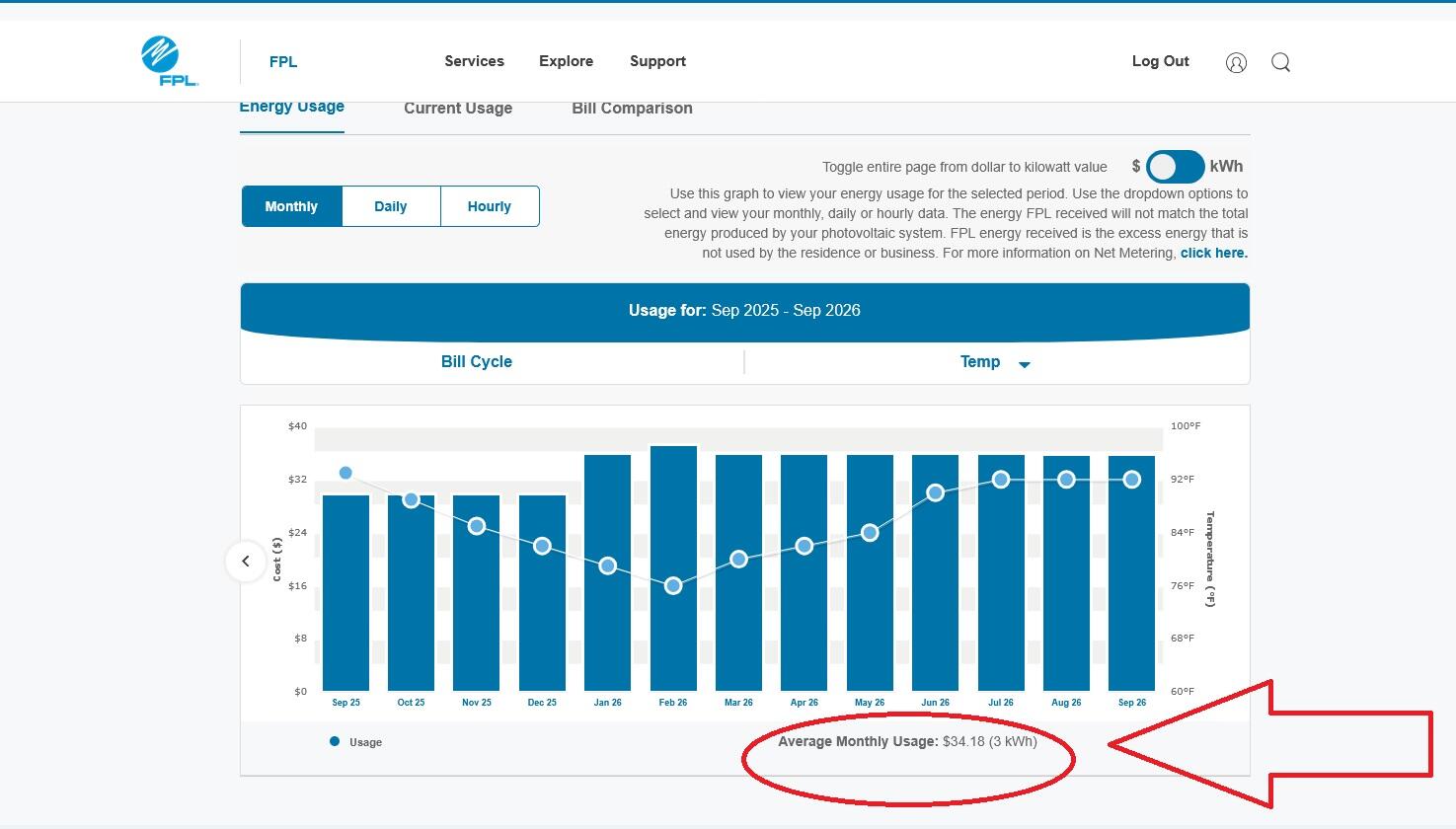Open the Current Usage tab

(458, 109)
